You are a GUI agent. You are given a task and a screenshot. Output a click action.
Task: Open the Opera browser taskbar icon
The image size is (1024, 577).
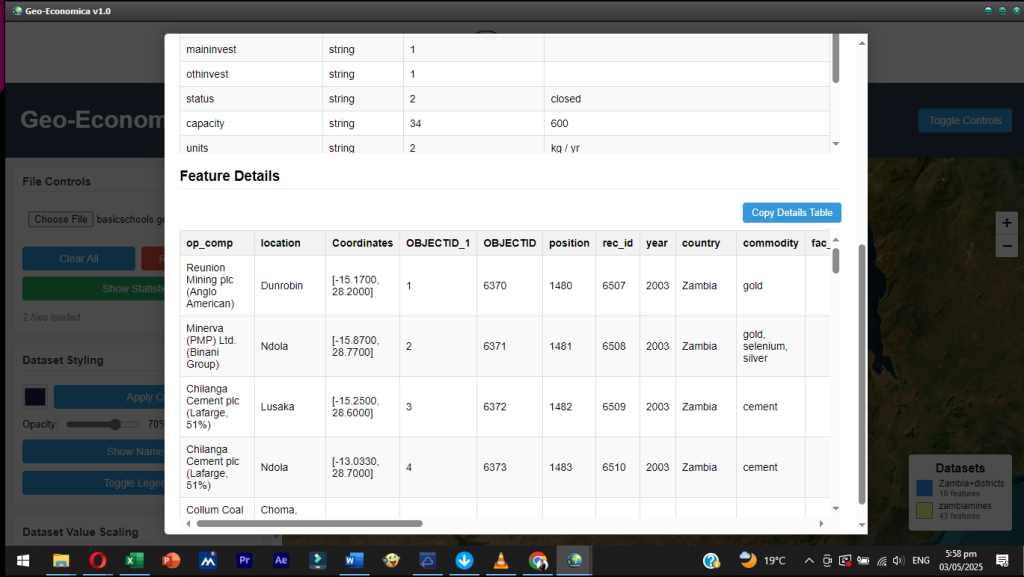tap(97, 561)
